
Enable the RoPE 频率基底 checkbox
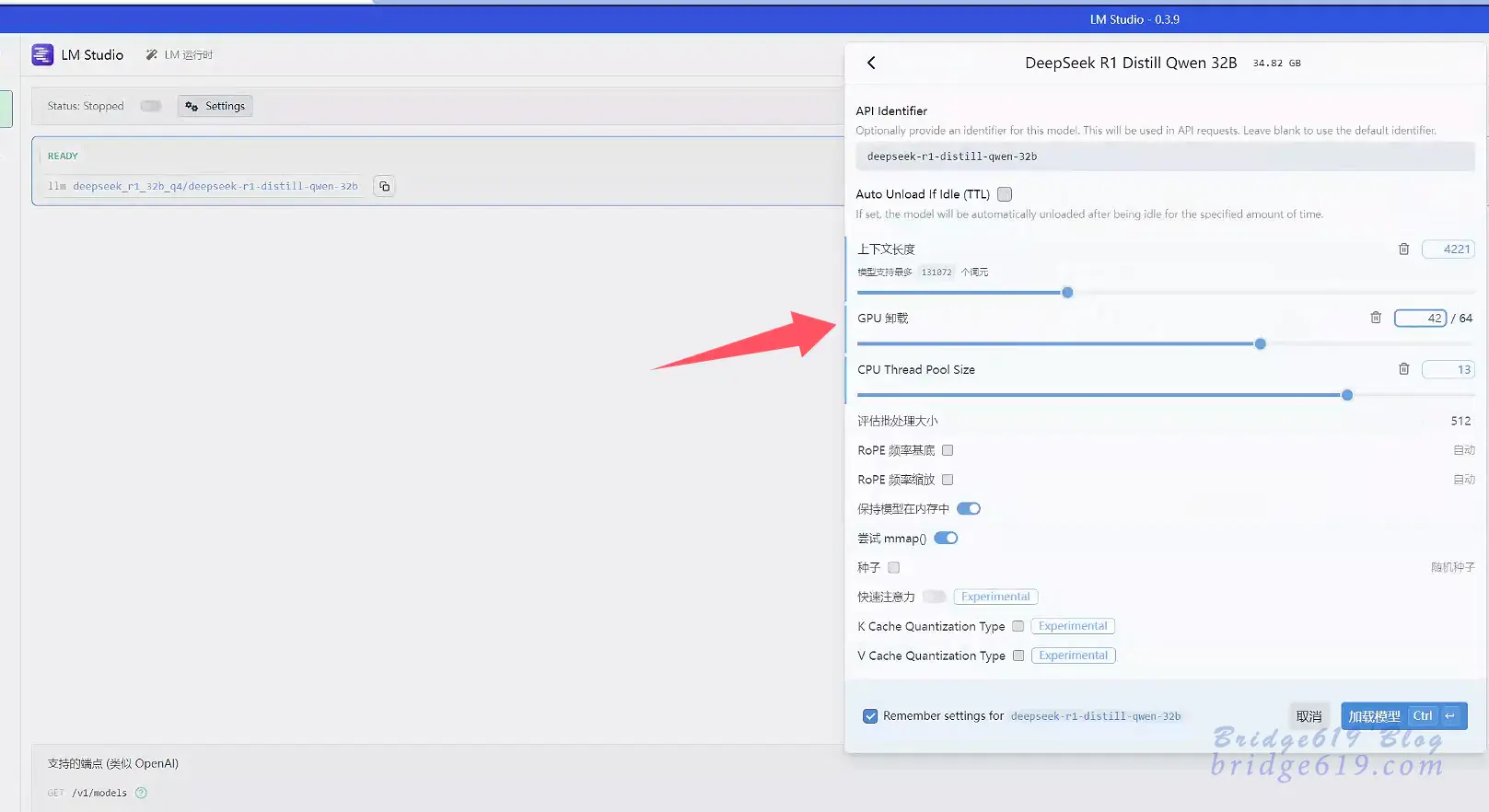coord(948,450)
